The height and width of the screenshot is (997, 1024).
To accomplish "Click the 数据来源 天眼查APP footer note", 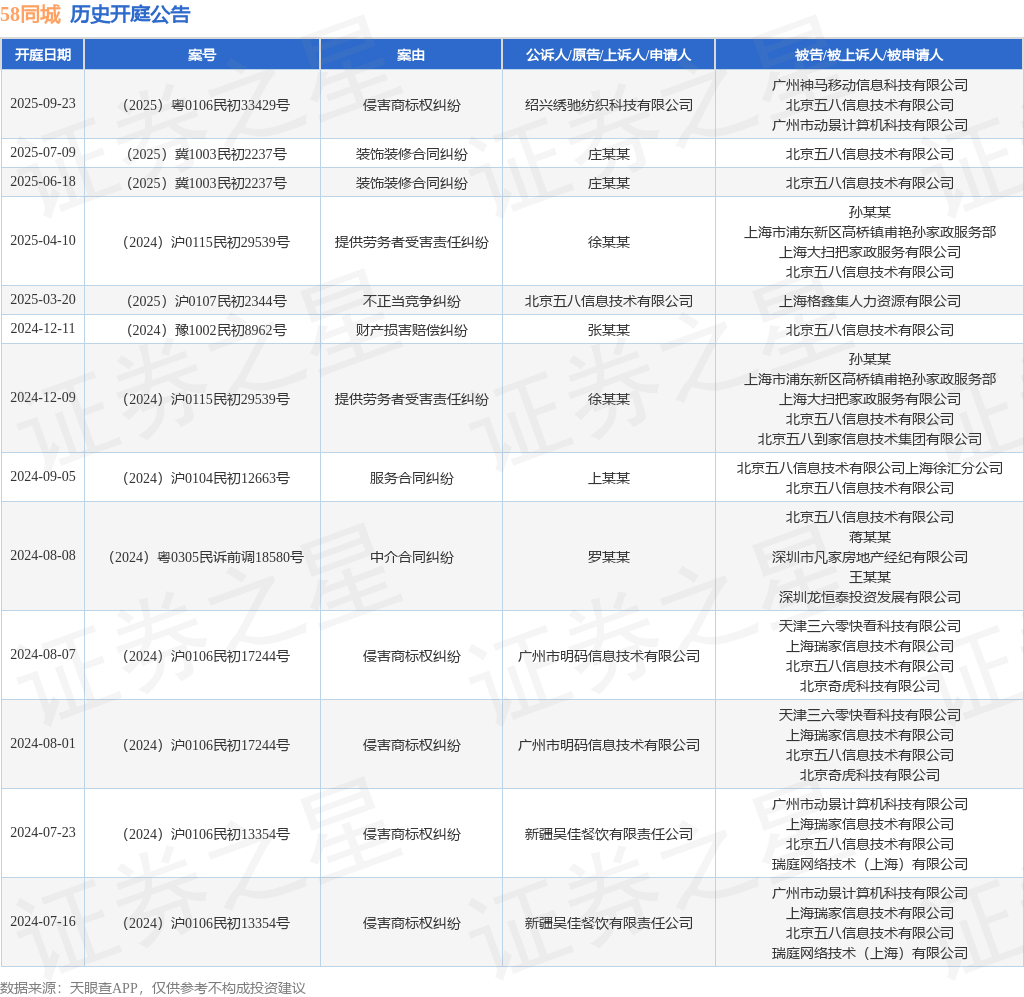I will point(153,988).
